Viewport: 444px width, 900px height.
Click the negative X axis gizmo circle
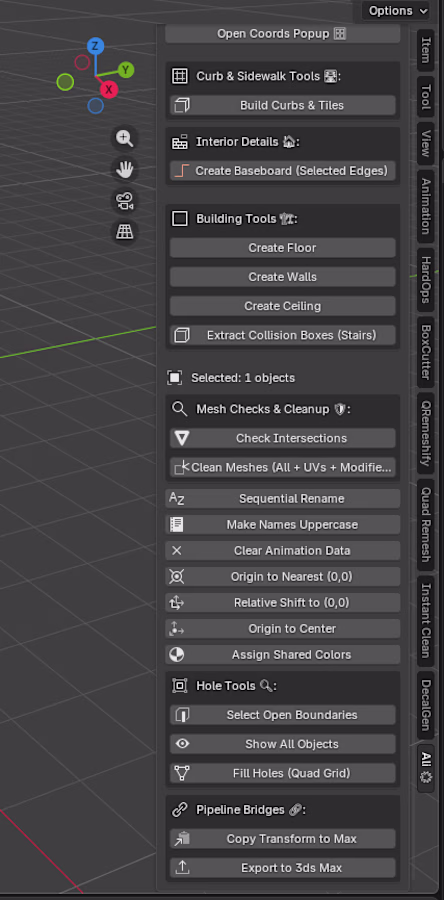(82, 62)
